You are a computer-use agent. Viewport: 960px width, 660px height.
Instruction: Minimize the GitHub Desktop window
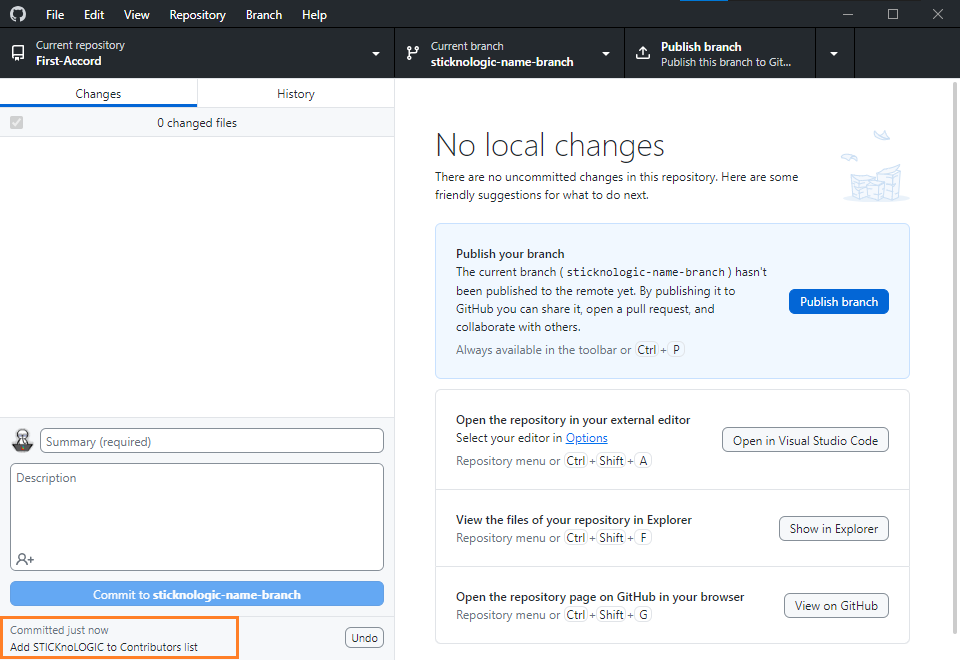[848, 14]
